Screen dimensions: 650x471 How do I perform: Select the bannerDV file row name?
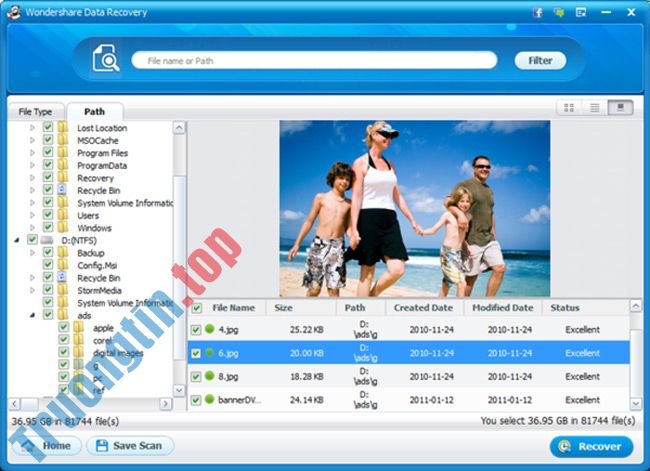pos(240,400)
